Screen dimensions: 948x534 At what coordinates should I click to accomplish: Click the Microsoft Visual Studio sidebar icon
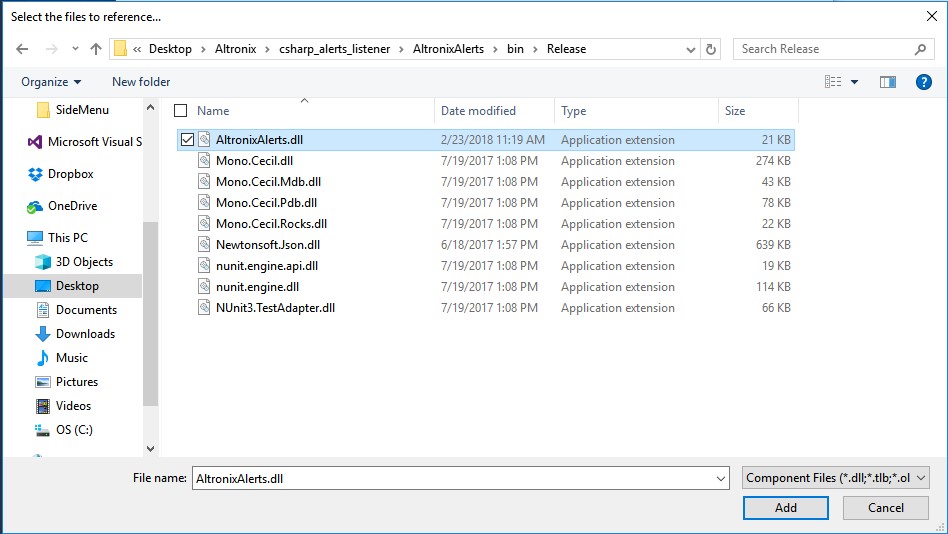35,142
